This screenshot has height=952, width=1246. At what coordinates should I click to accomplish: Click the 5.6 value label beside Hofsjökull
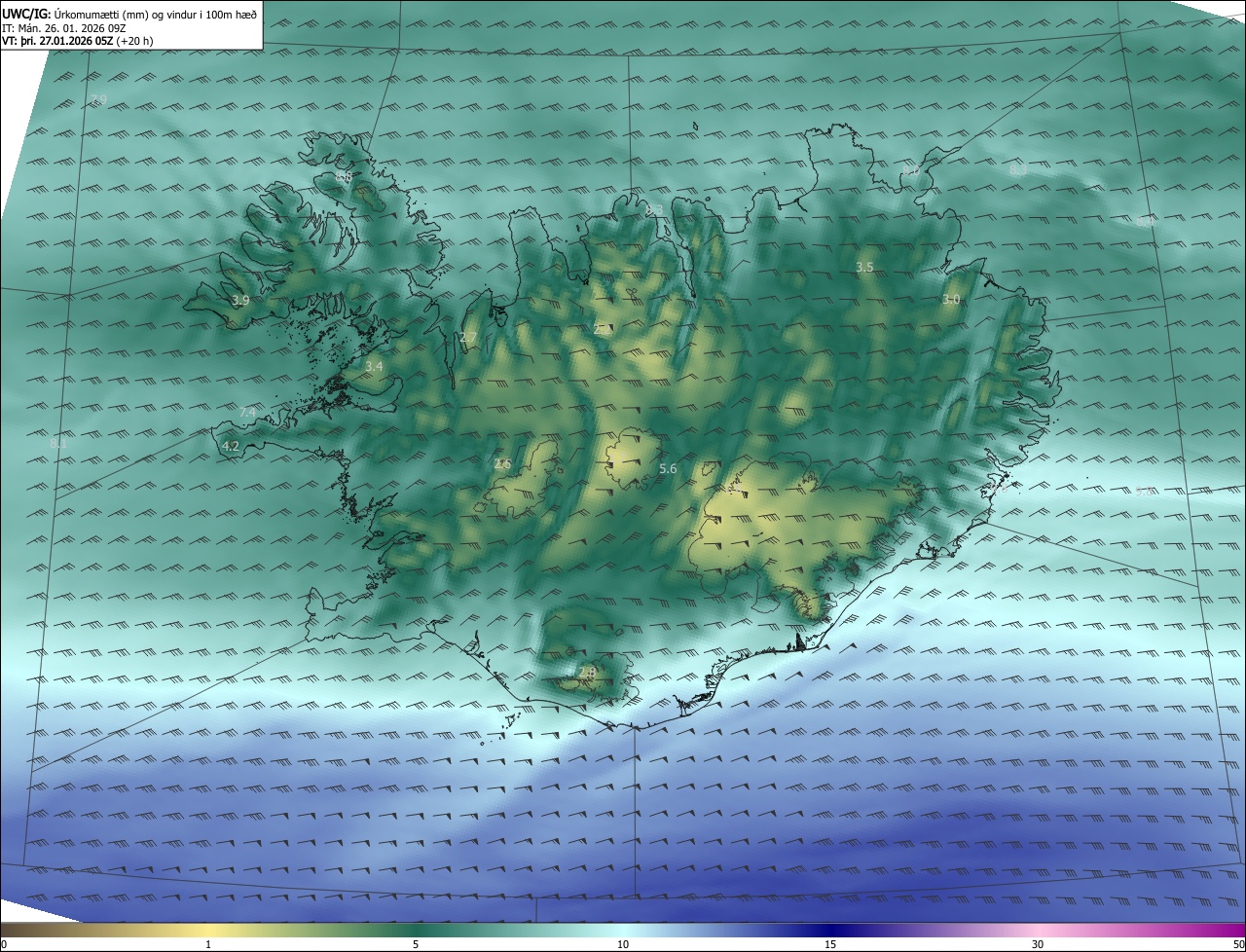[x=668, y=468]
